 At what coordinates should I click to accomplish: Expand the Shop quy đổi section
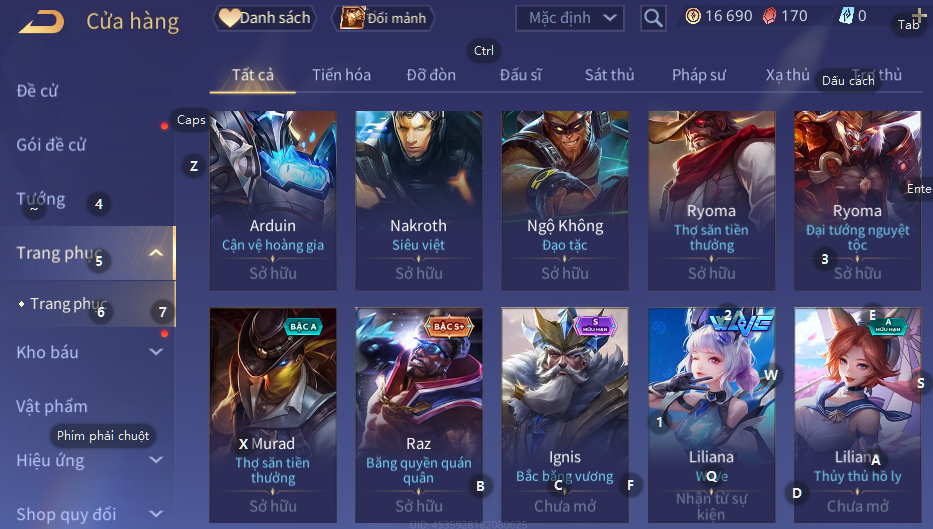coord(156,514)
